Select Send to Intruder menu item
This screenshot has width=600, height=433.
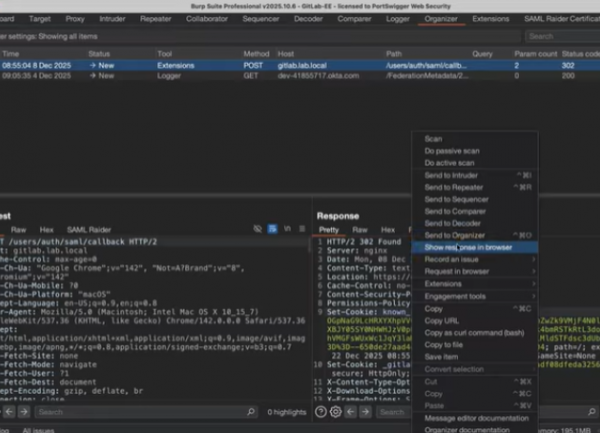474,175
